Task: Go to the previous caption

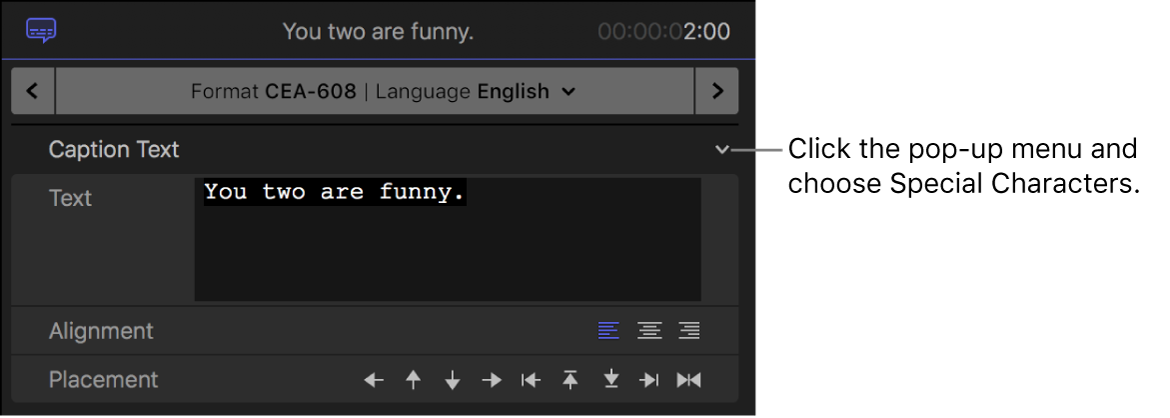Action: 33,91
